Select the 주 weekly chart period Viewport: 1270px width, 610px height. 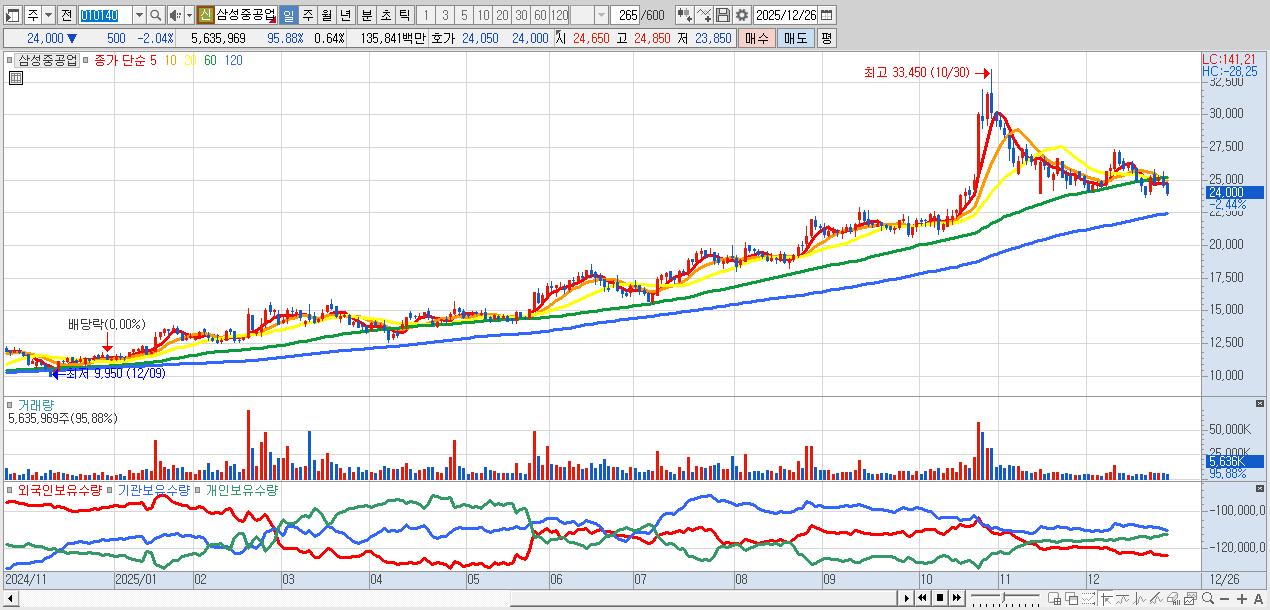point(307,15)
